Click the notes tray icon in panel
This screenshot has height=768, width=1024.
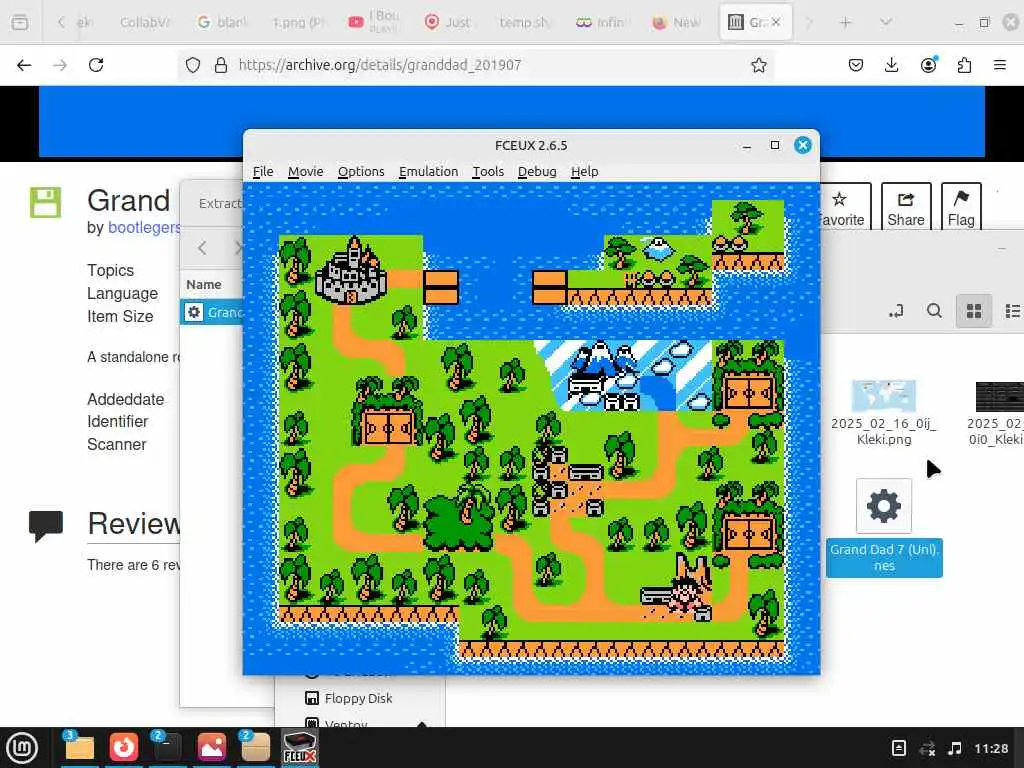[899, 748]
